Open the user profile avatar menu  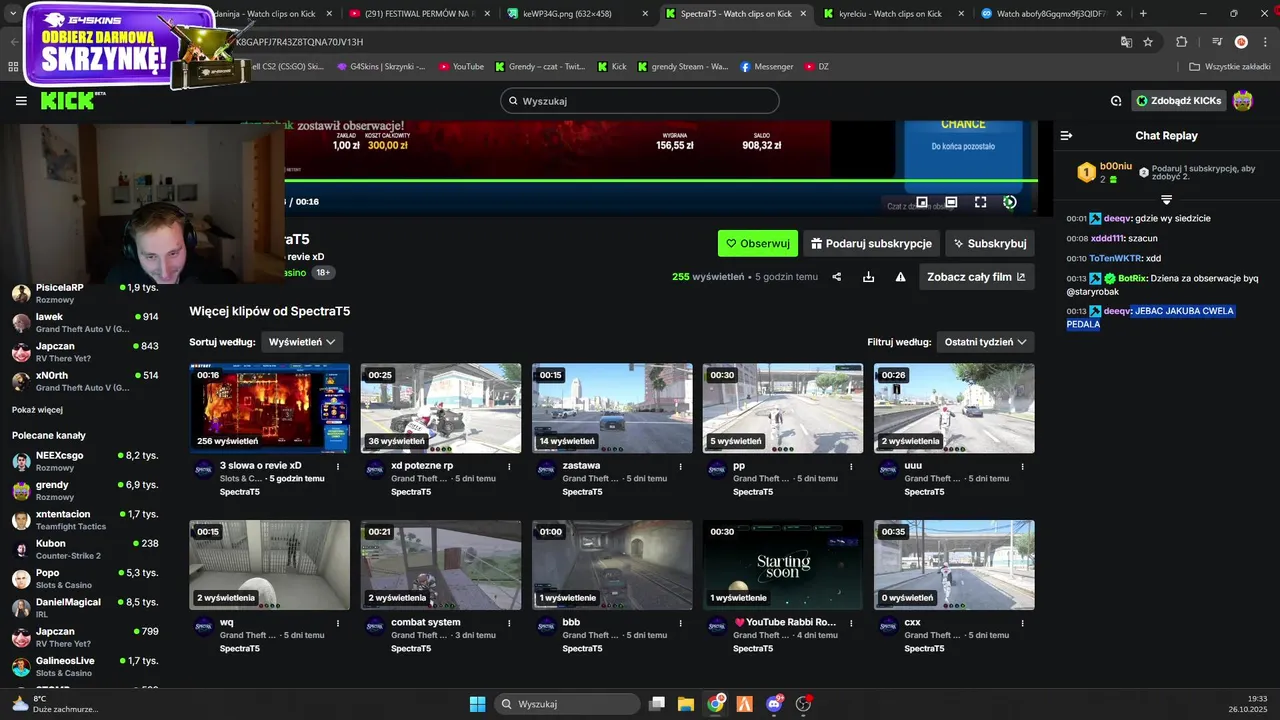1242,101
